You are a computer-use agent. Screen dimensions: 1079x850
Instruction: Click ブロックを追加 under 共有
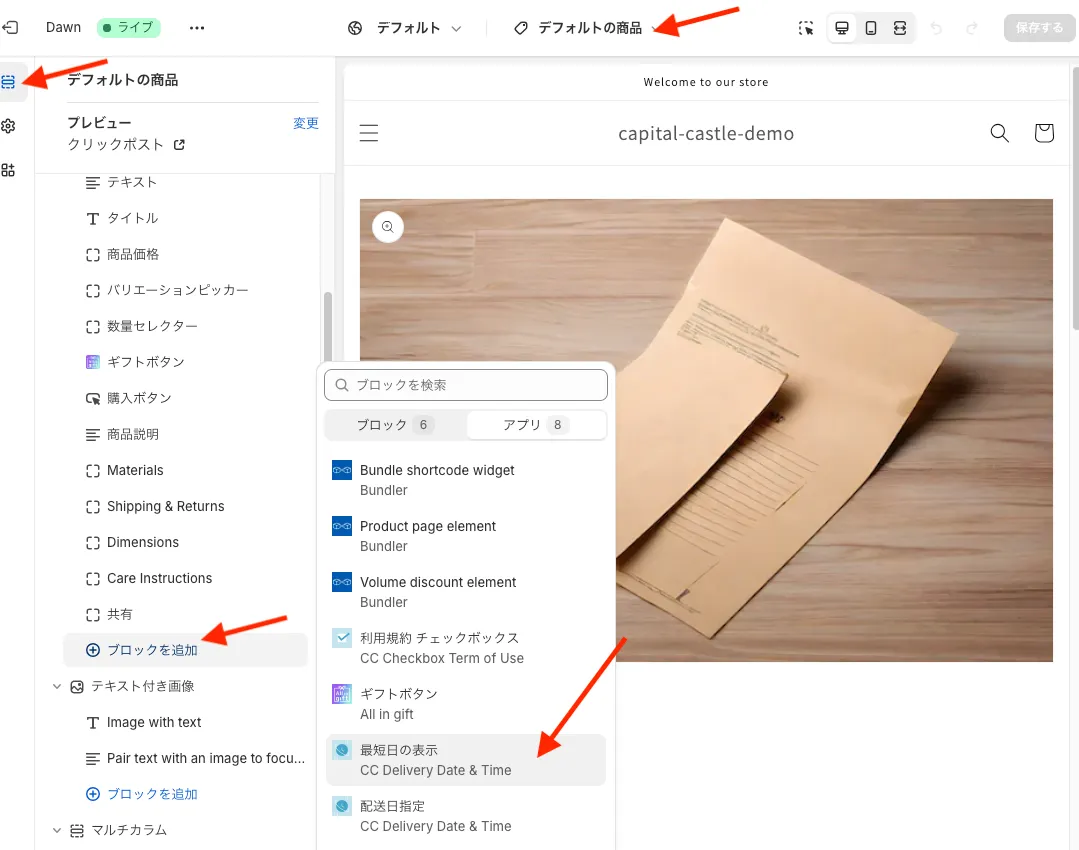pos(152,650)
